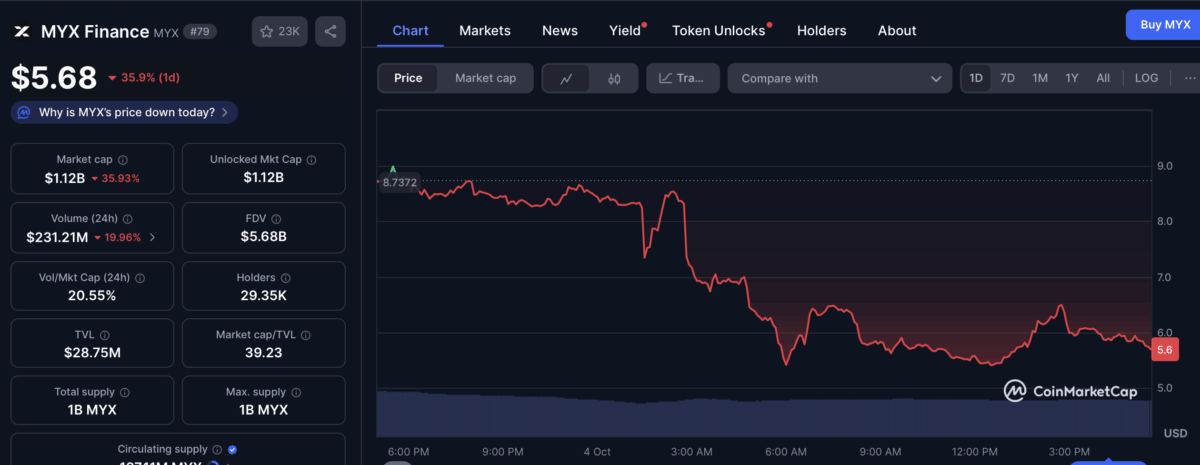Open the TradingView chart button
Screen dimensions: 1200x465
(683, 78)
